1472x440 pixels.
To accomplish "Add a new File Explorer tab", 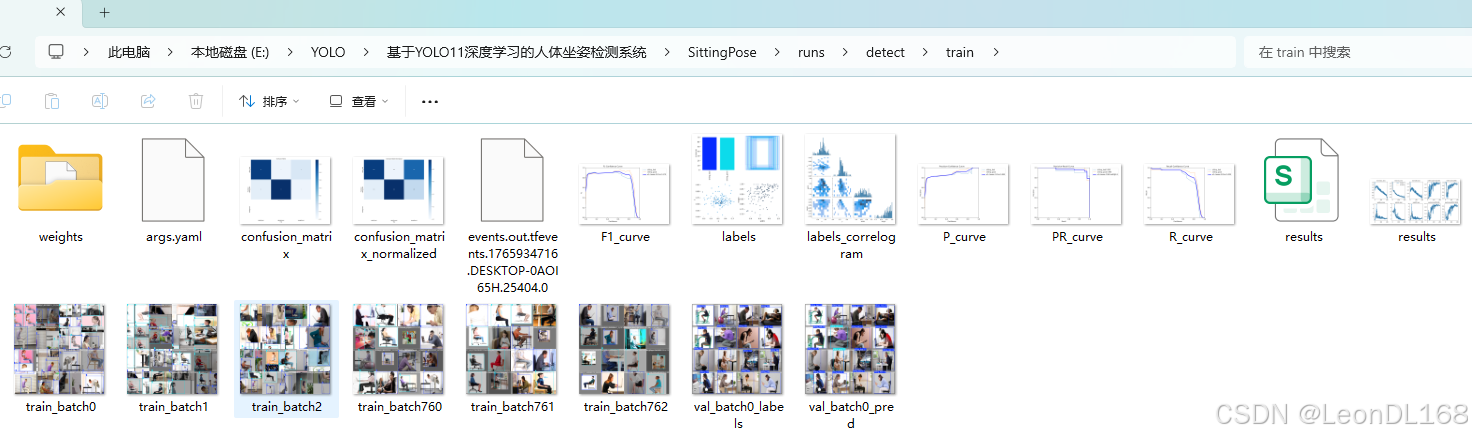I will 105,13.
